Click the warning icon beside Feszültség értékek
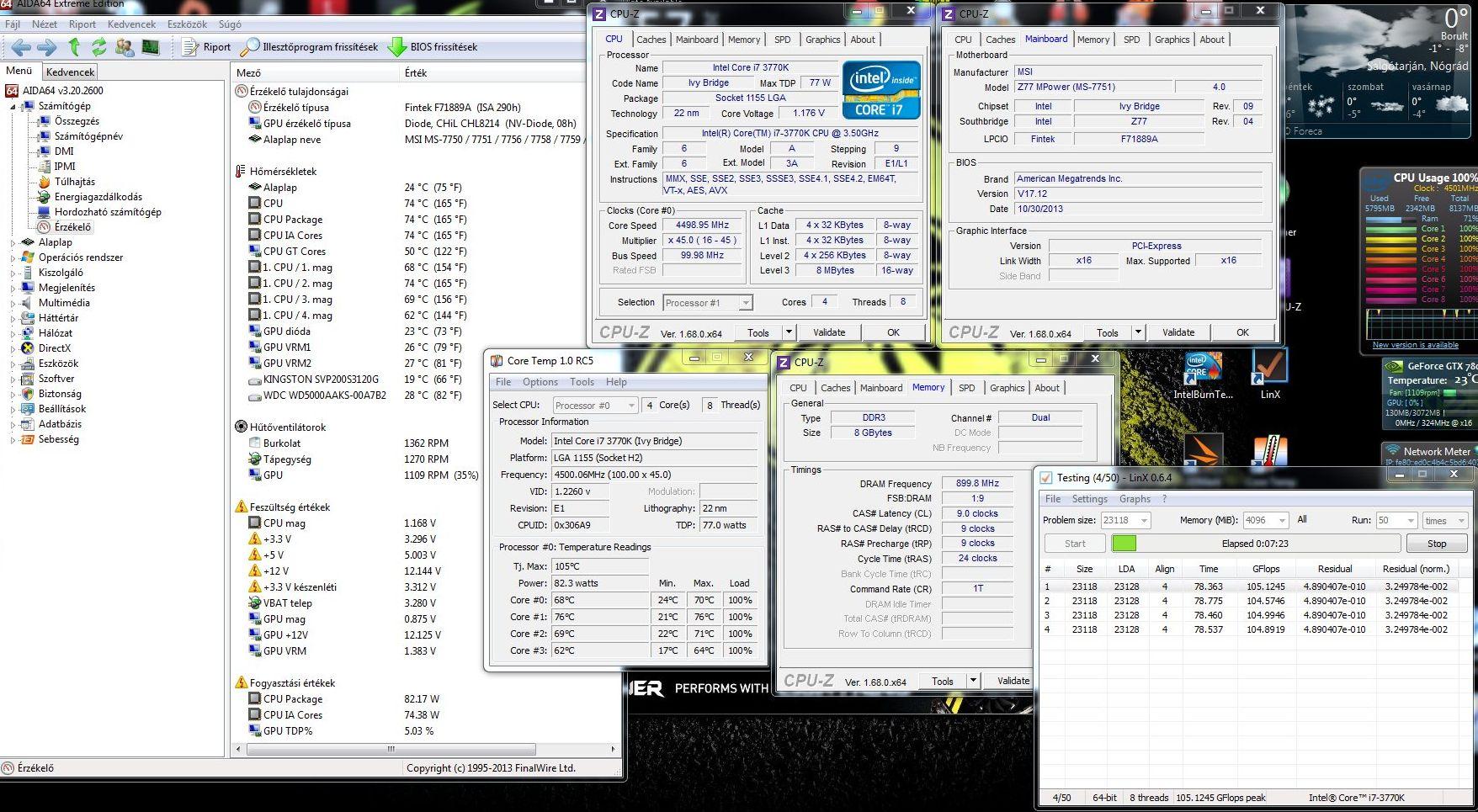This screenshot has width=1478, height=812. [x=241, y=507]
